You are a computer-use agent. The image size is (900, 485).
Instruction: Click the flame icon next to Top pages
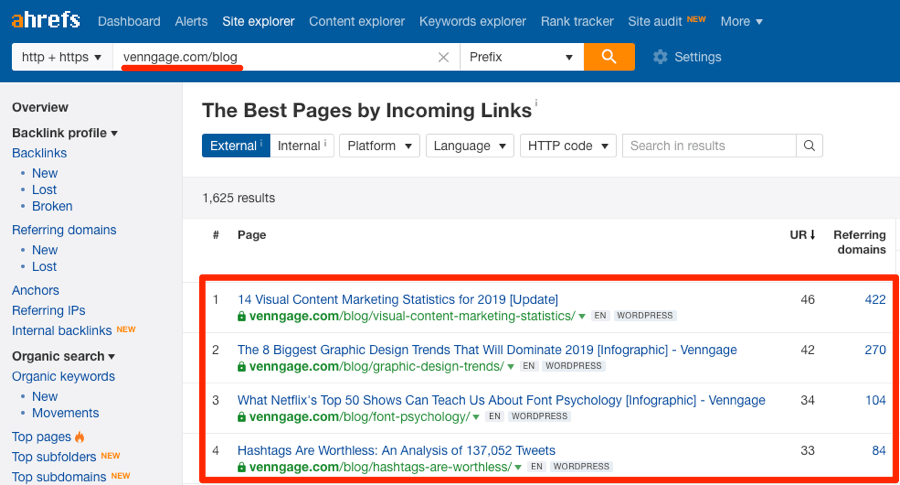point(80,437)
